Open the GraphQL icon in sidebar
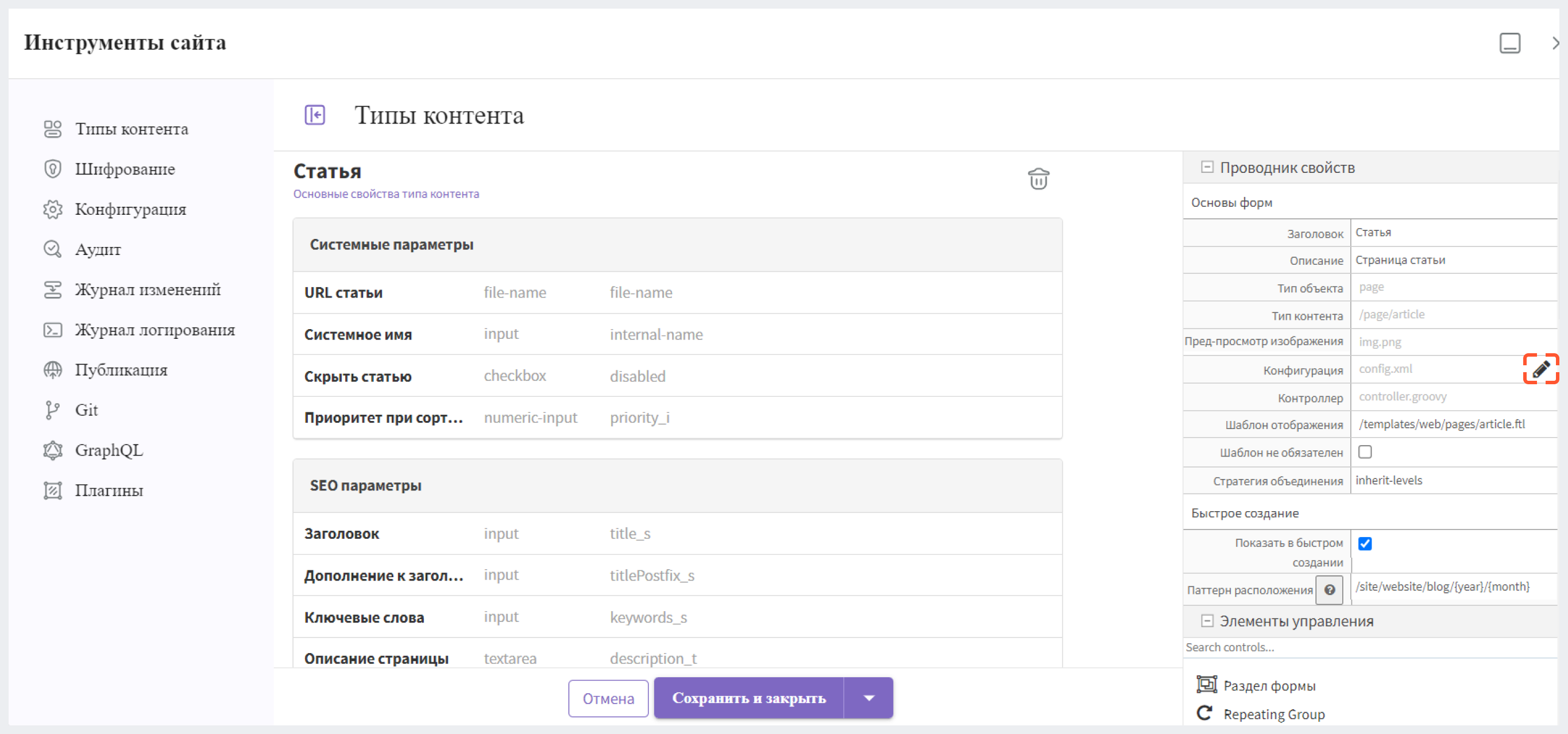 point(52,451)
